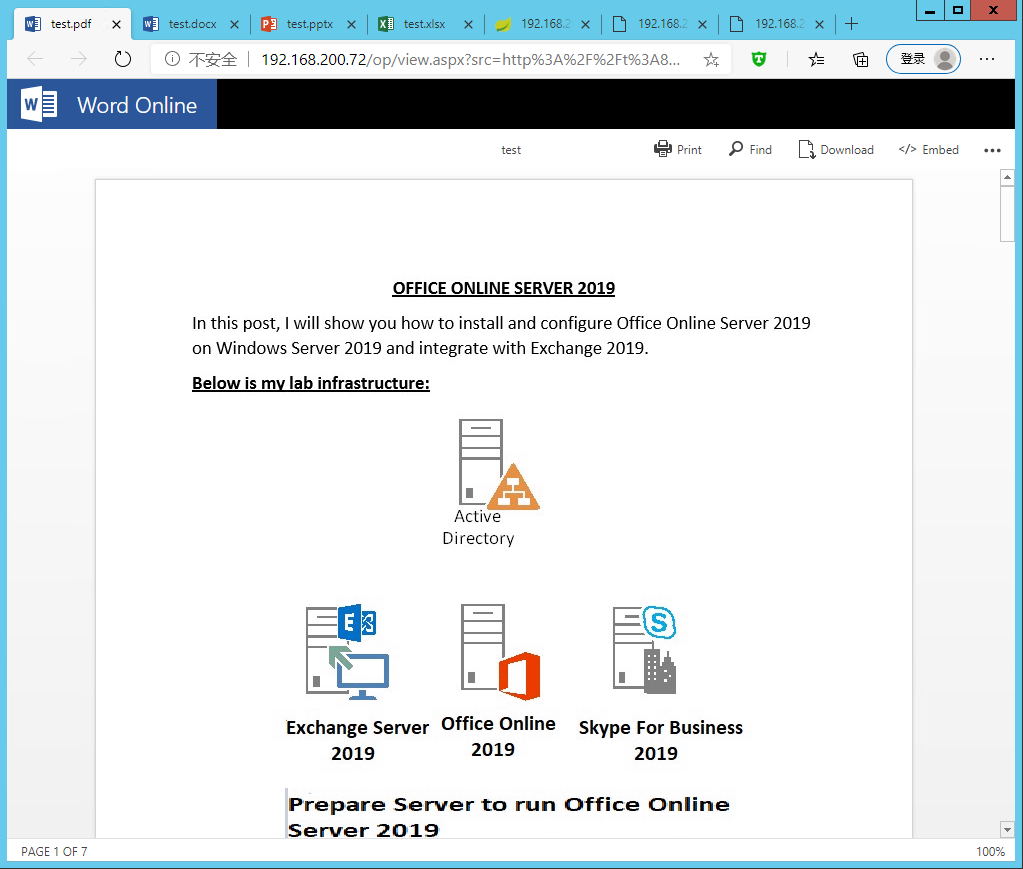Click the profile sign-in button
This screenshot has height=869, width=1023.
922,59
